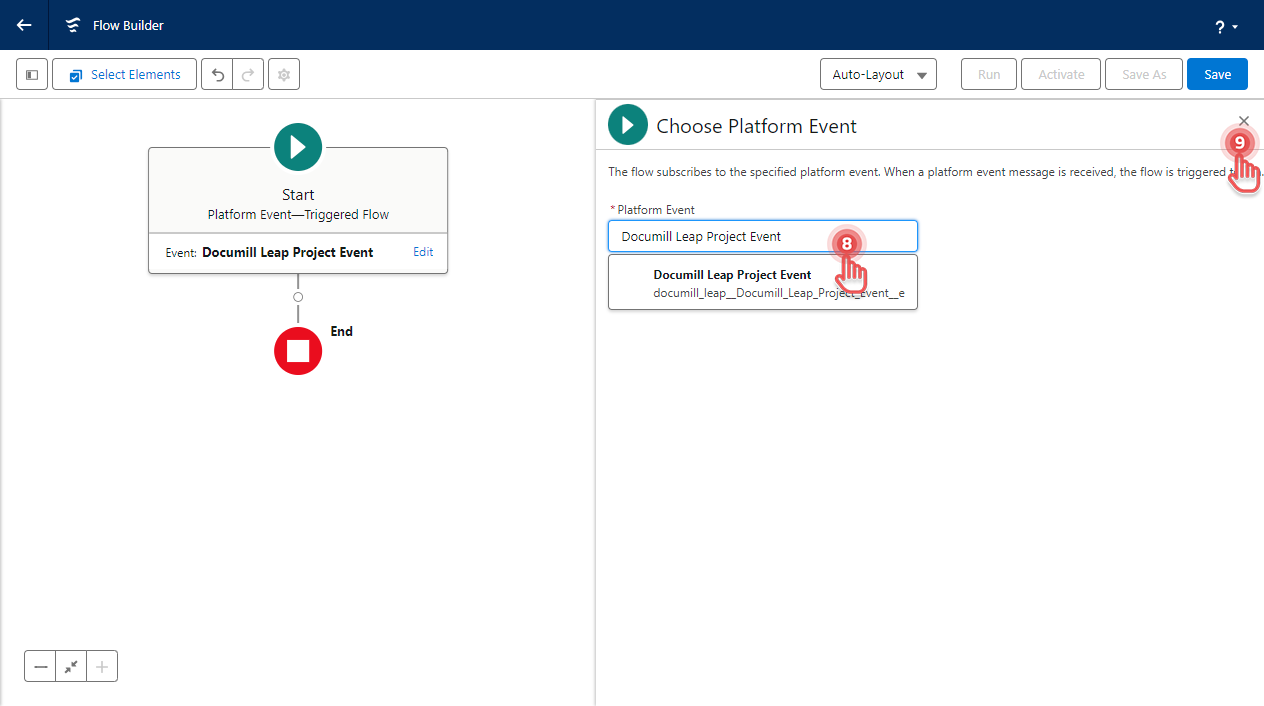Image resolution: width=1264 pixels, height=706 pixels.
Task: Save the flow
Action: [1216, 73]
